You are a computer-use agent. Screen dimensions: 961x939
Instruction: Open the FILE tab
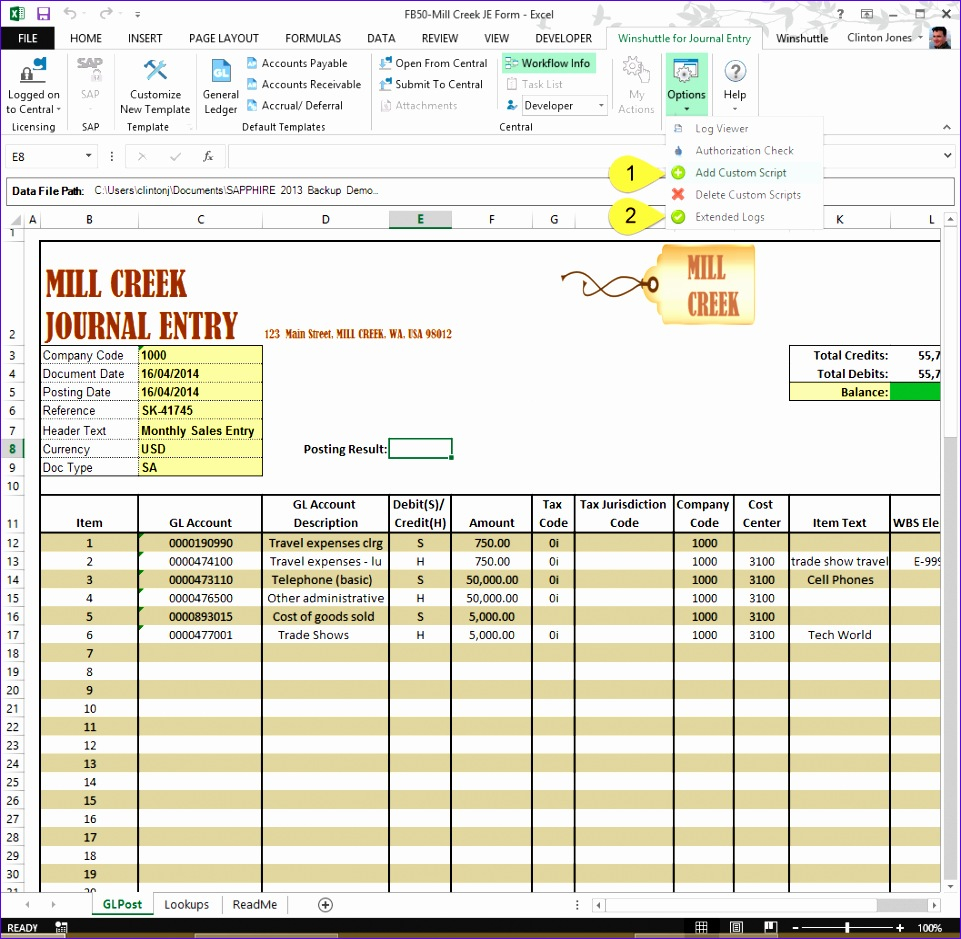click(x=28, y=38)
